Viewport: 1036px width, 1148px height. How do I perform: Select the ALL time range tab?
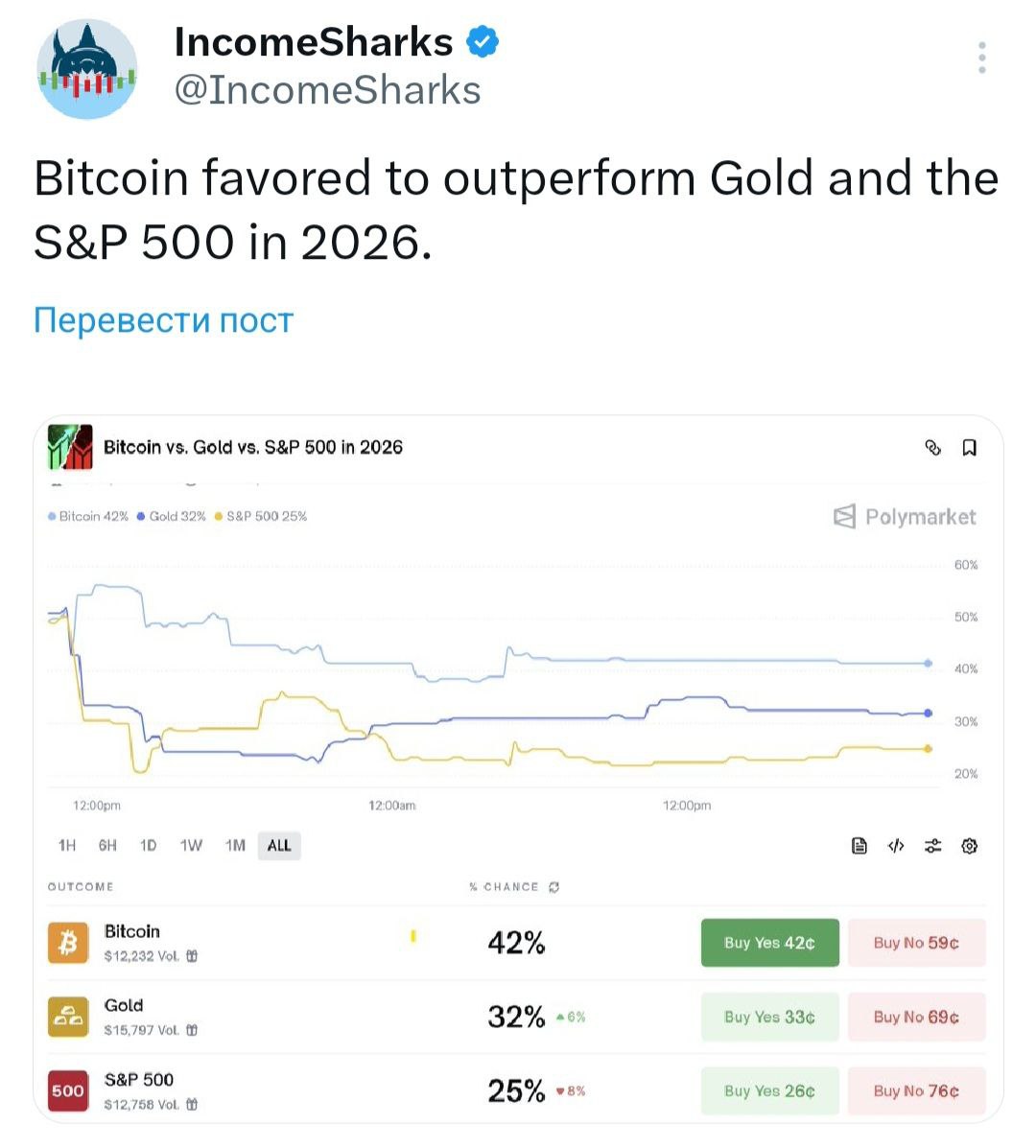[x=279, y=846]
